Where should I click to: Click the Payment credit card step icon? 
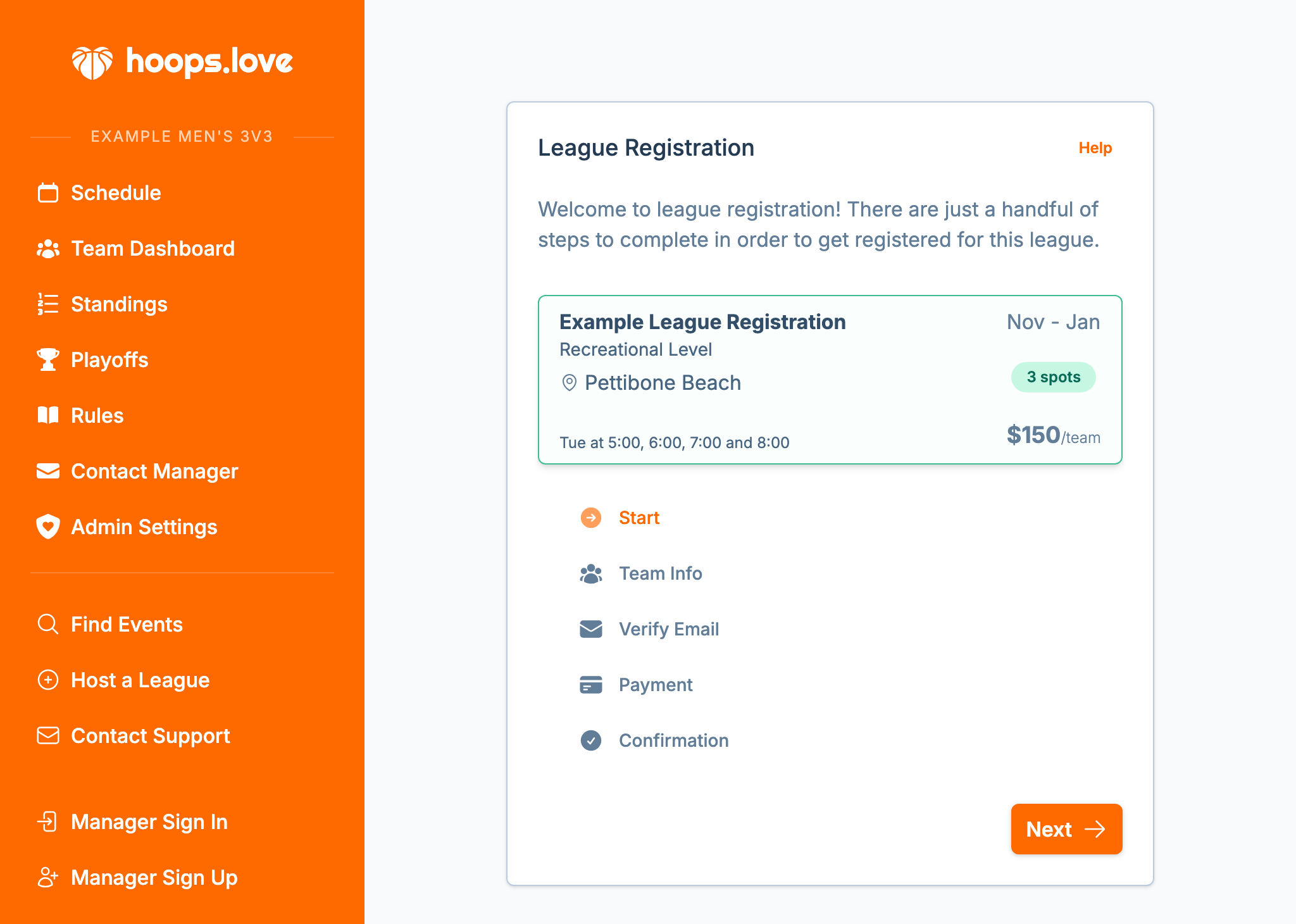coord(590,684)
